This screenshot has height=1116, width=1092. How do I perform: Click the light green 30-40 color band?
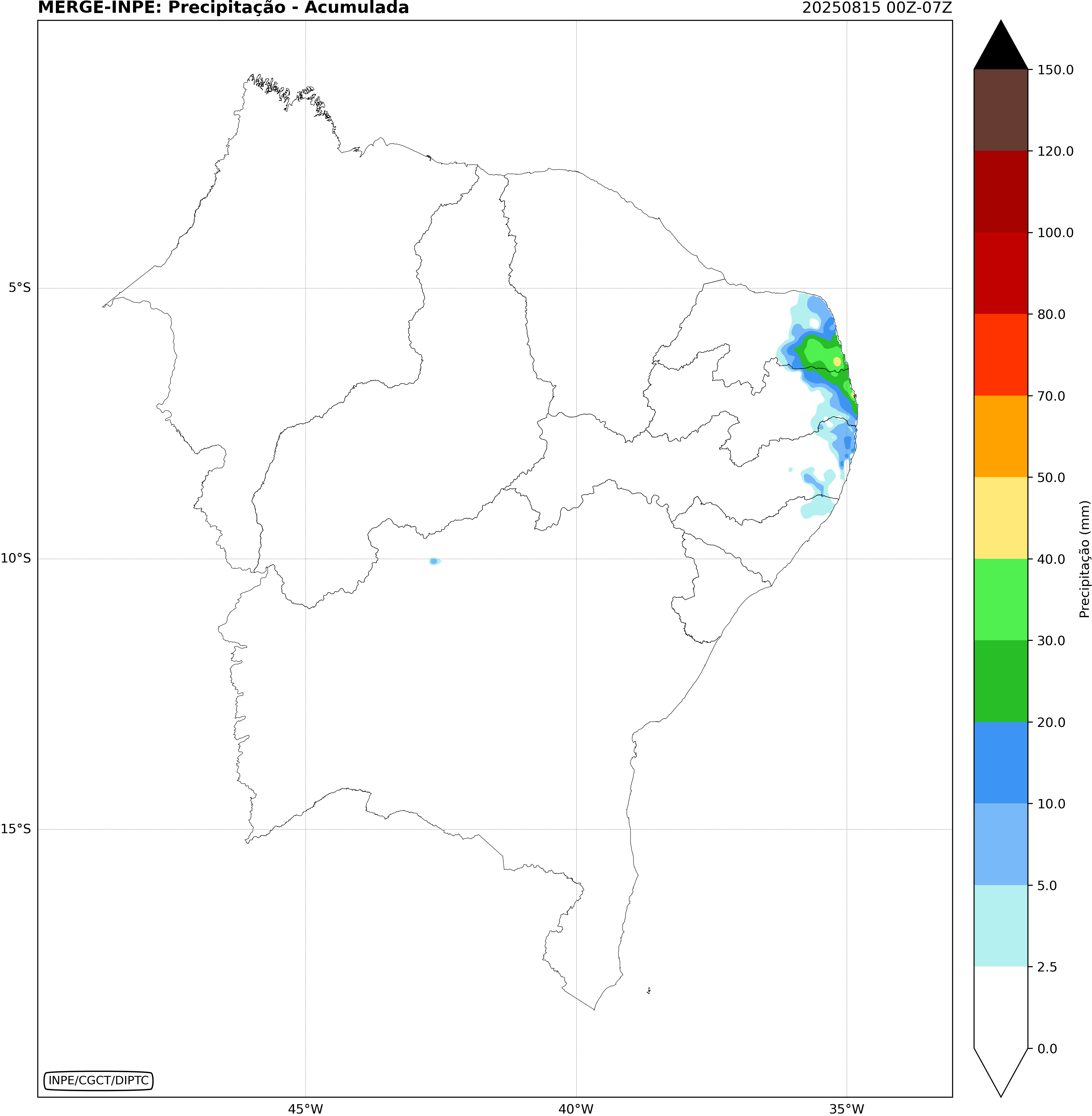1000,599
